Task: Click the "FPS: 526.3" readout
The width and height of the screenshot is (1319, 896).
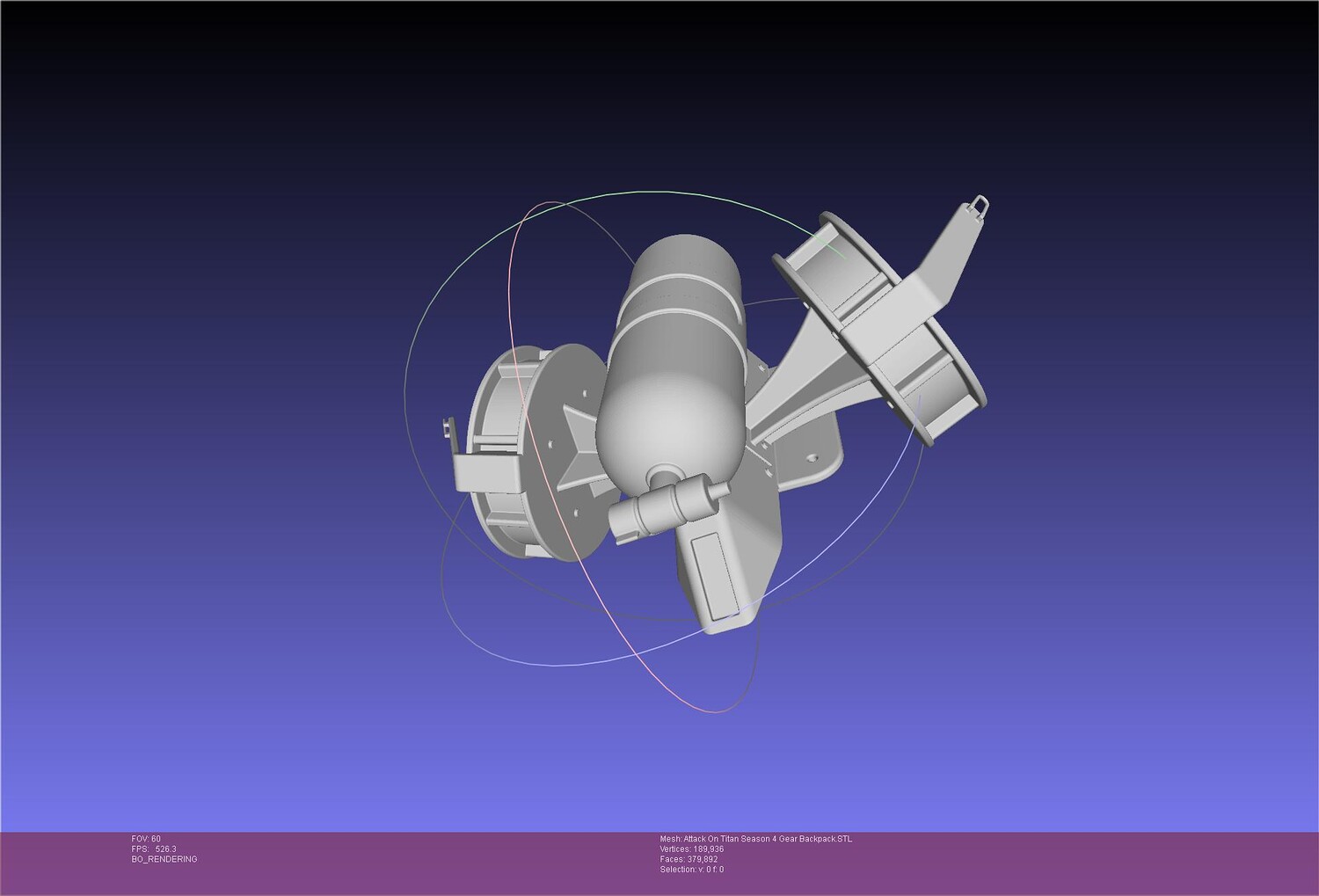Action: click(154, 849)
